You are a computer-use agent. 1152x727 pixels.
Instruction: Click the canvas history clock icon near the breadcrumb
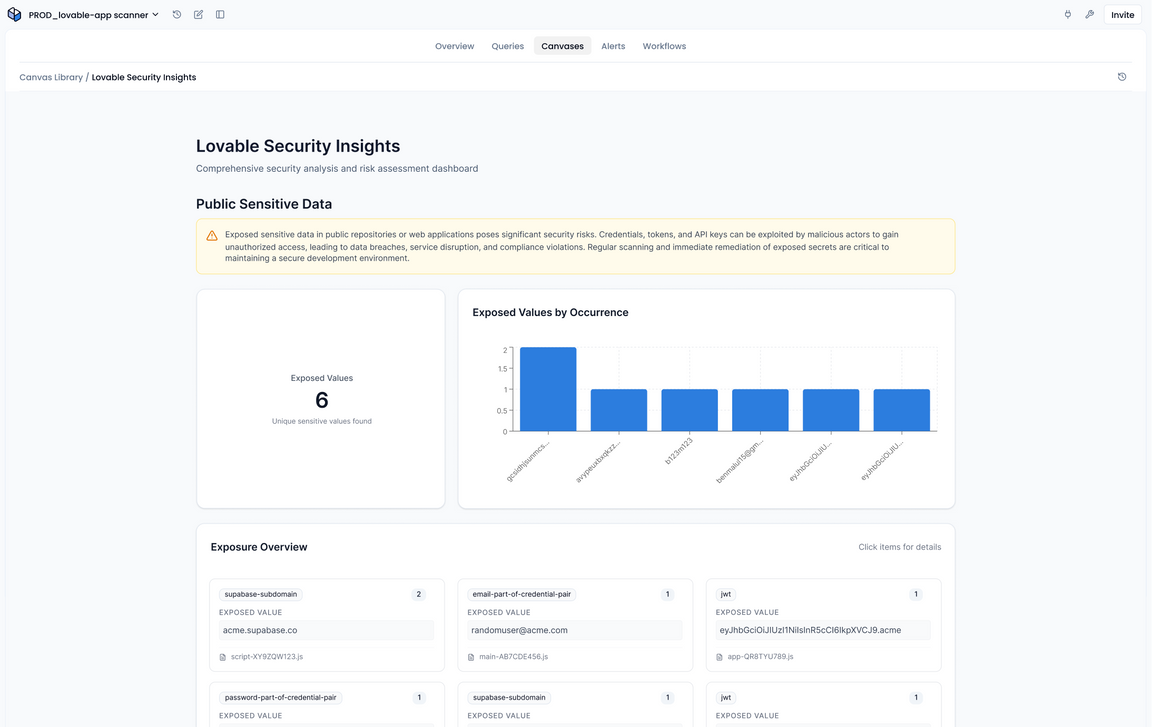tap(1121, 76)
